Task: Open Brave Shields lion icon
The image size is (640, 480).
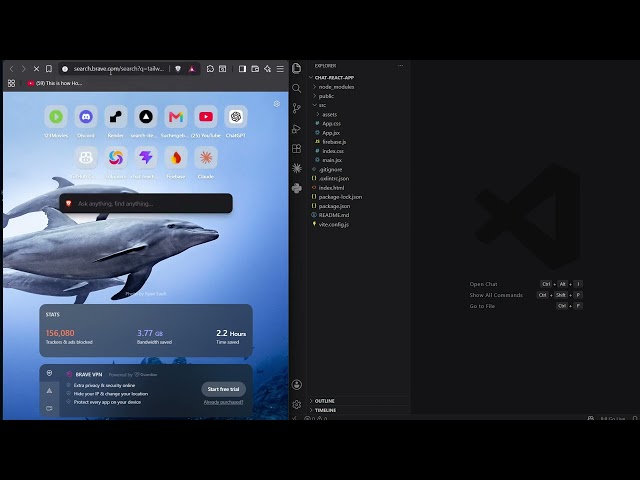Action: [178, 69]
